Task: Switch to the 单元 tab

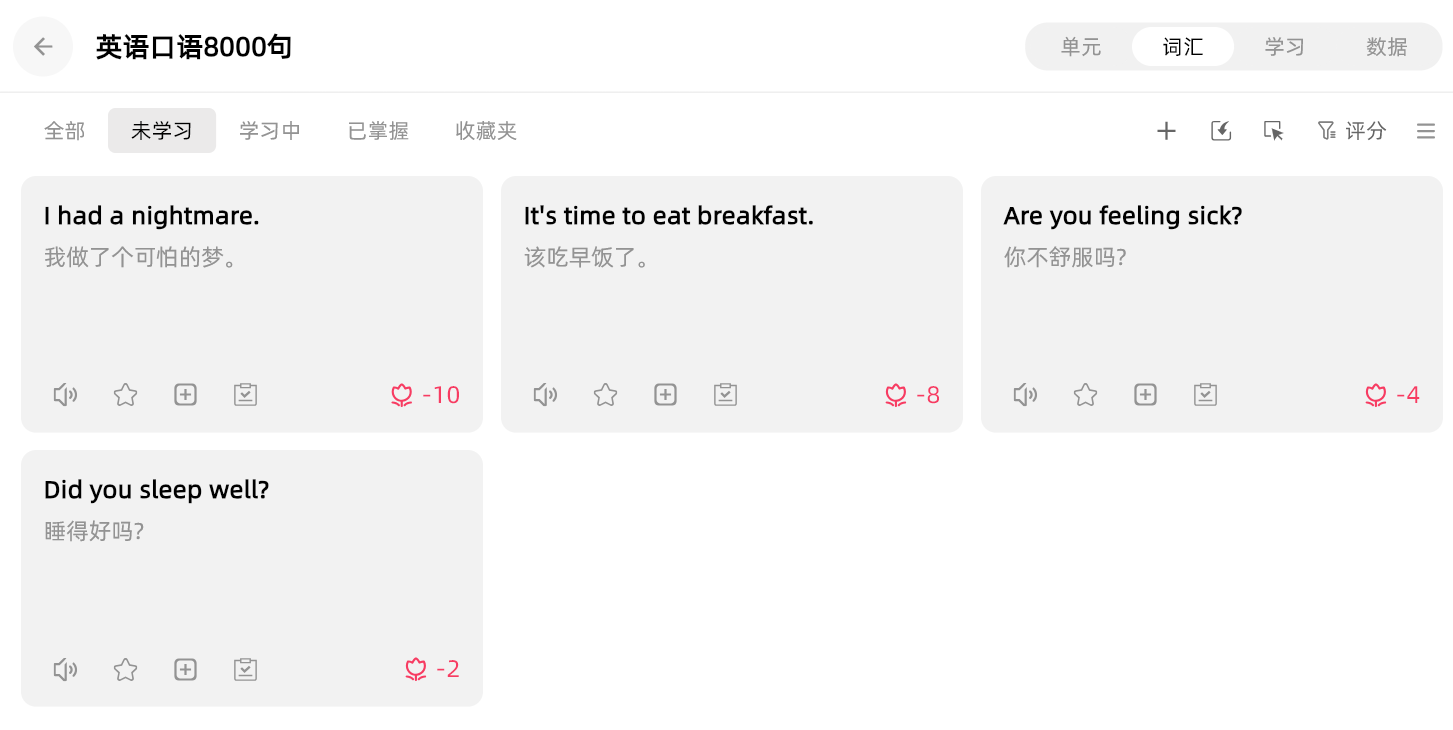Action: (x=1081, y=47)
